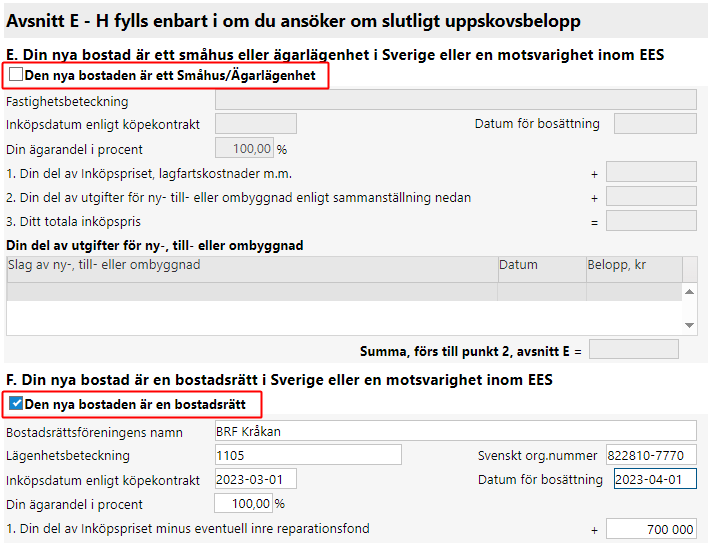Click section F ägarandel field 100,00
Viewport: 710px width, 546px height.
click(x=244, y=503)
